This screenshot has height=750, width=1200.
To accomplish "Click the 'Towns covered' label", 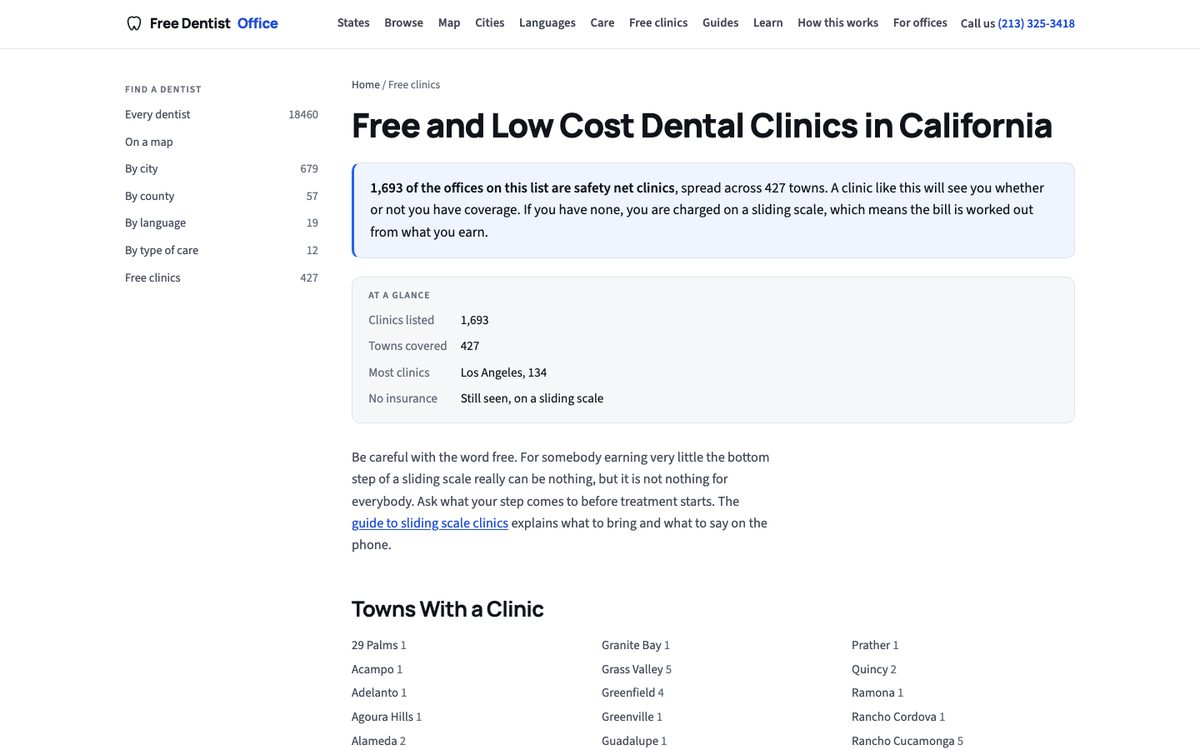I will pyautogui.click(x=408, y=346).
